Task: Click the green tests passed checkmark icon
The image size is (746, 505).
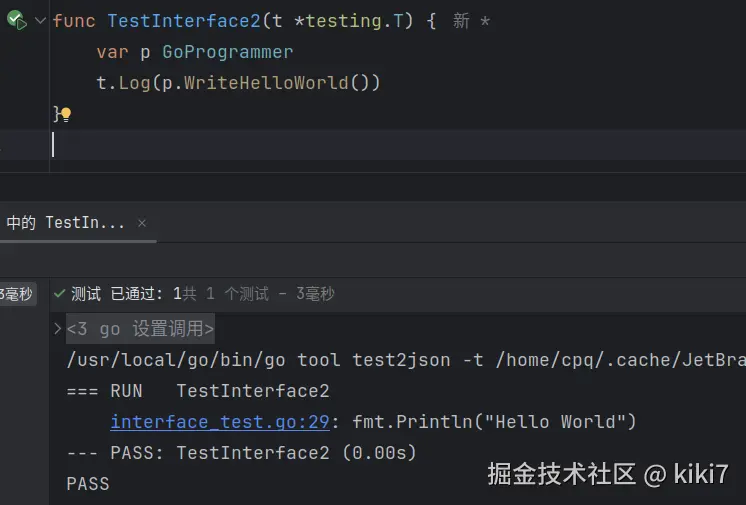Action: pyautogui.click(x=59, y=294)
